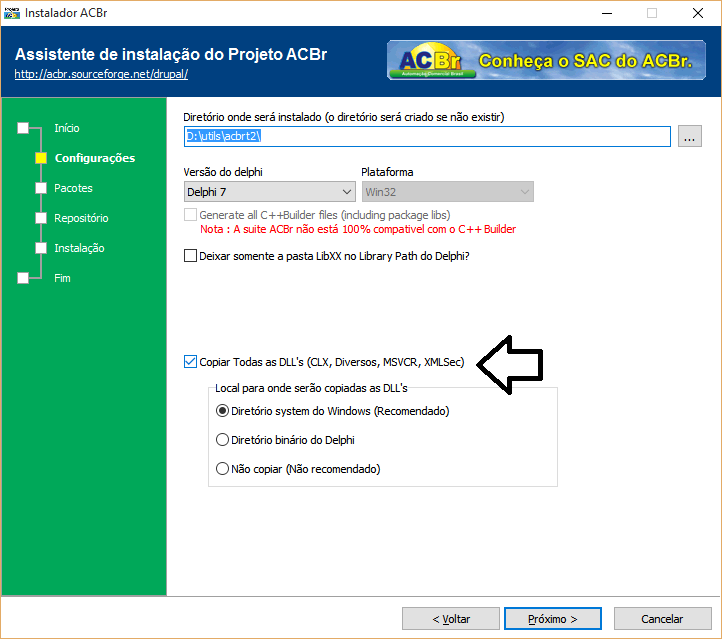Go to the Fim wizard step
722x639 pixels.
click(x=62, y=278)
